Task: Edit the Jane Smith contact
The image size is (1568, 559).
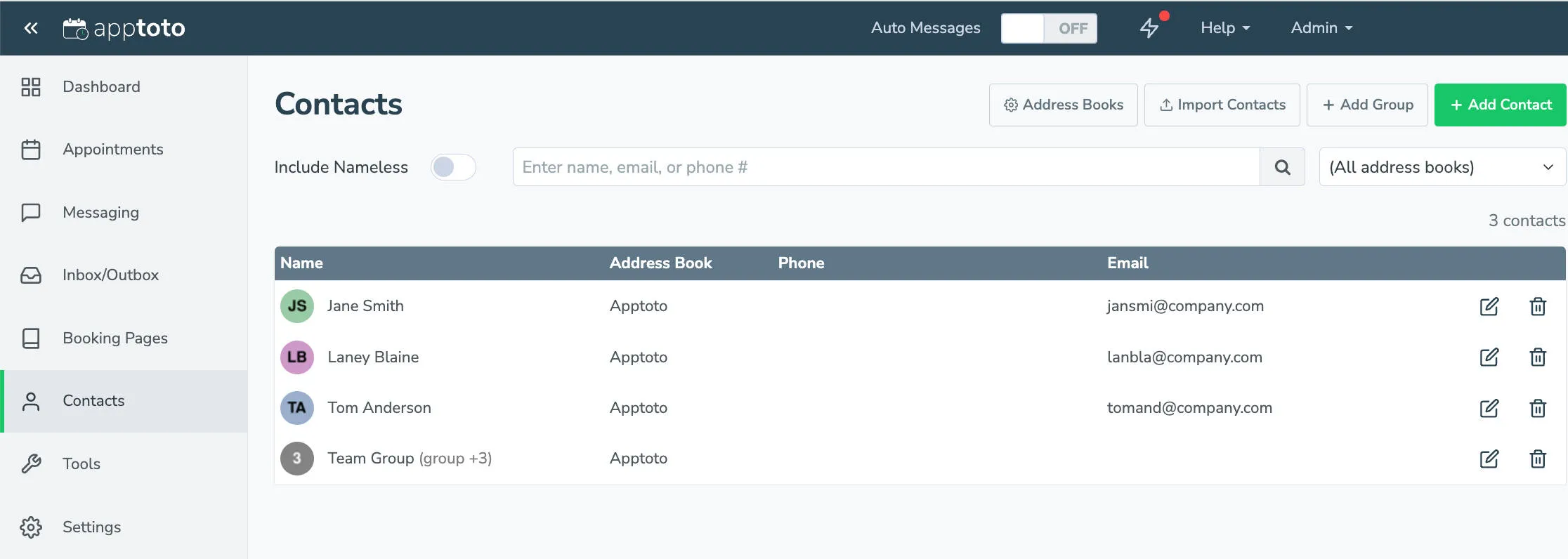Action: 1489,306
